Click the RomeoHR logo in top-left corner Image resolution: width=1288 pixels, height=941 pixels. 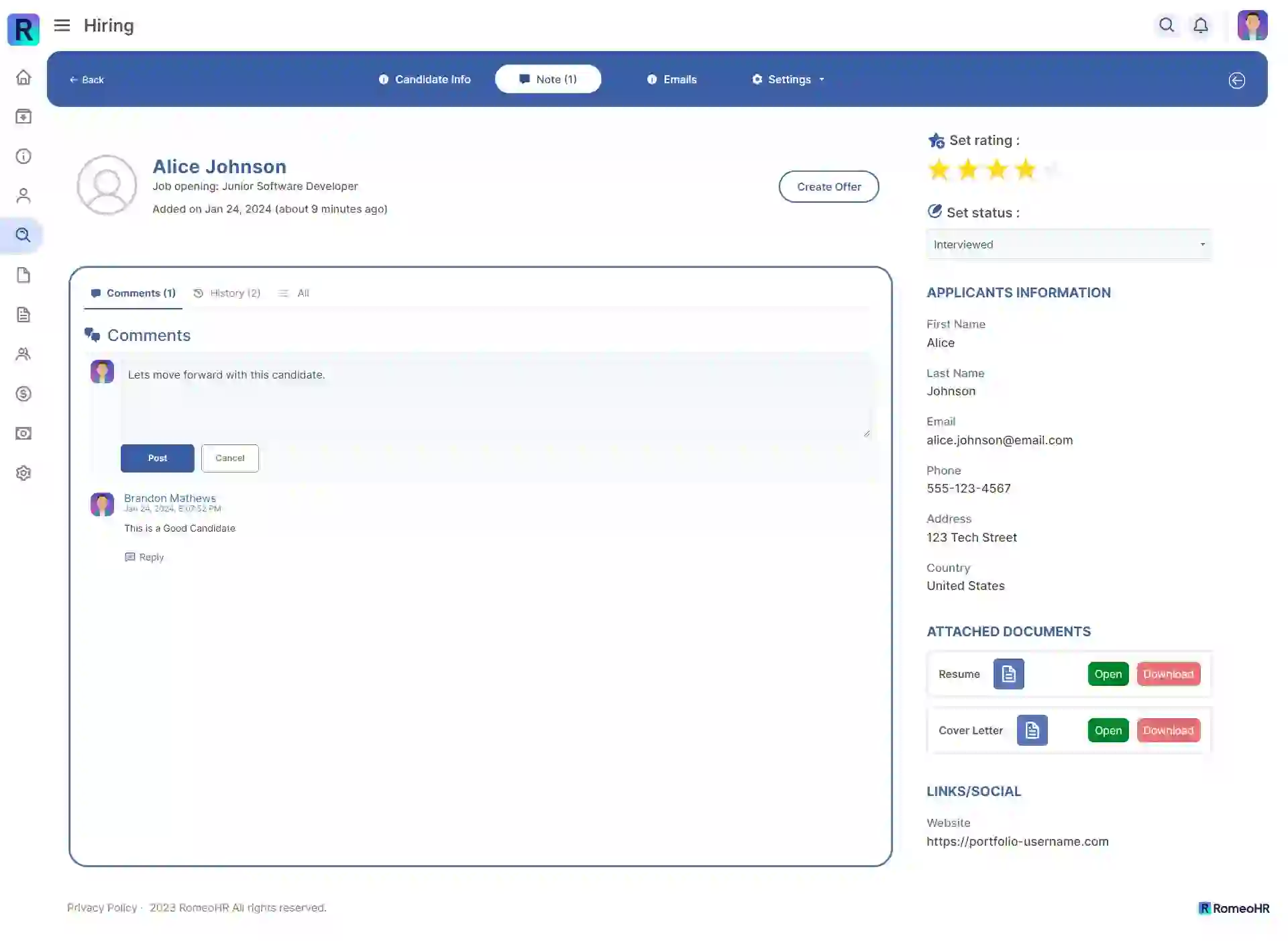(x=23, y=29)
